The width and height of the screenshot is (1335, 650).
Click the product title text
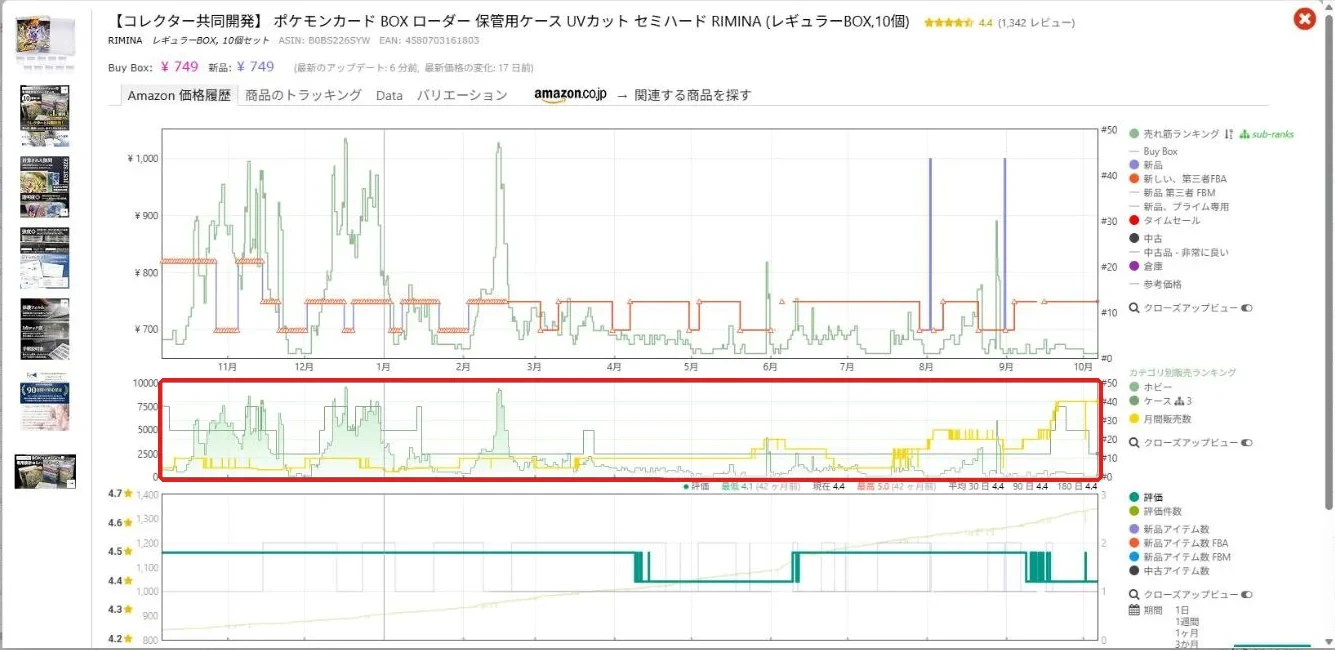click(x=510, y=21)
